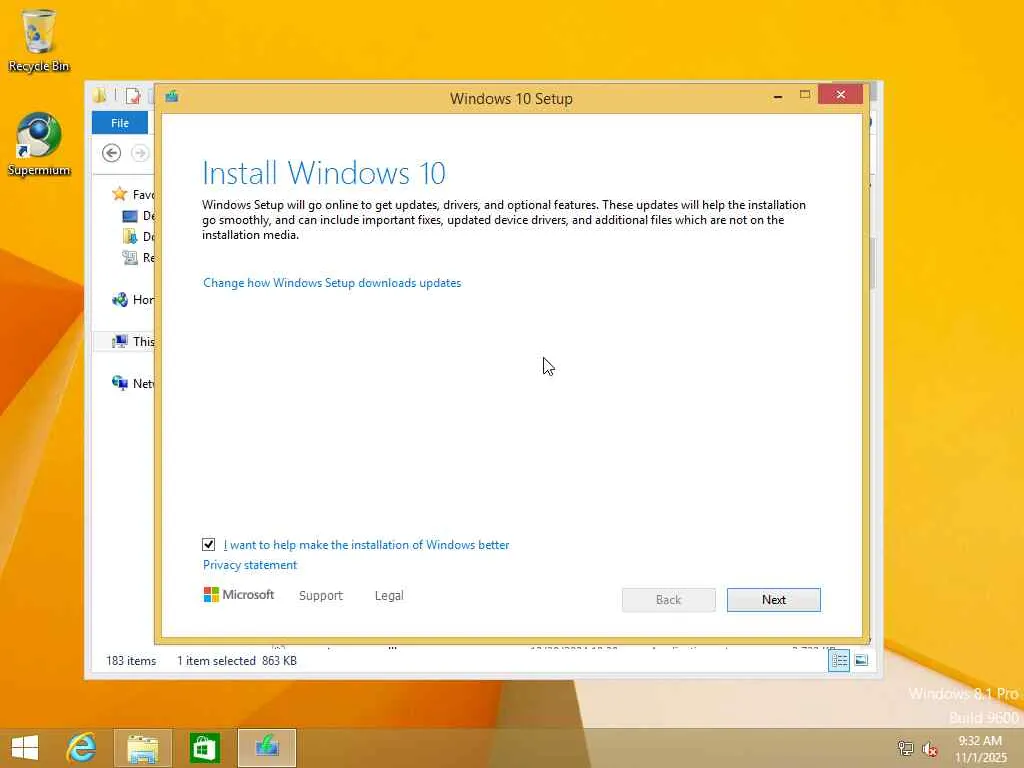The image size is (1024, 768).
Task: Click the Properties quick access icon in Explorer
Action: (x=133, y=96)
